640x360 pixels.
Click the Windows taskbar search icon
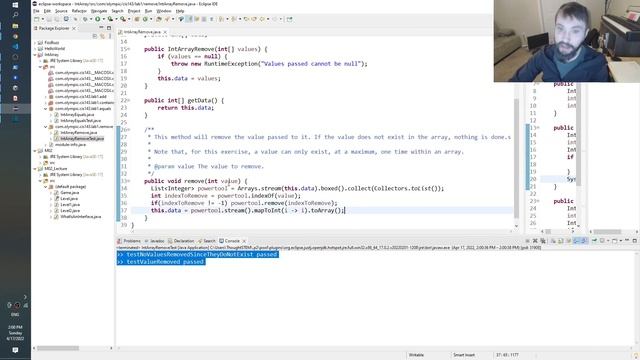15,15
